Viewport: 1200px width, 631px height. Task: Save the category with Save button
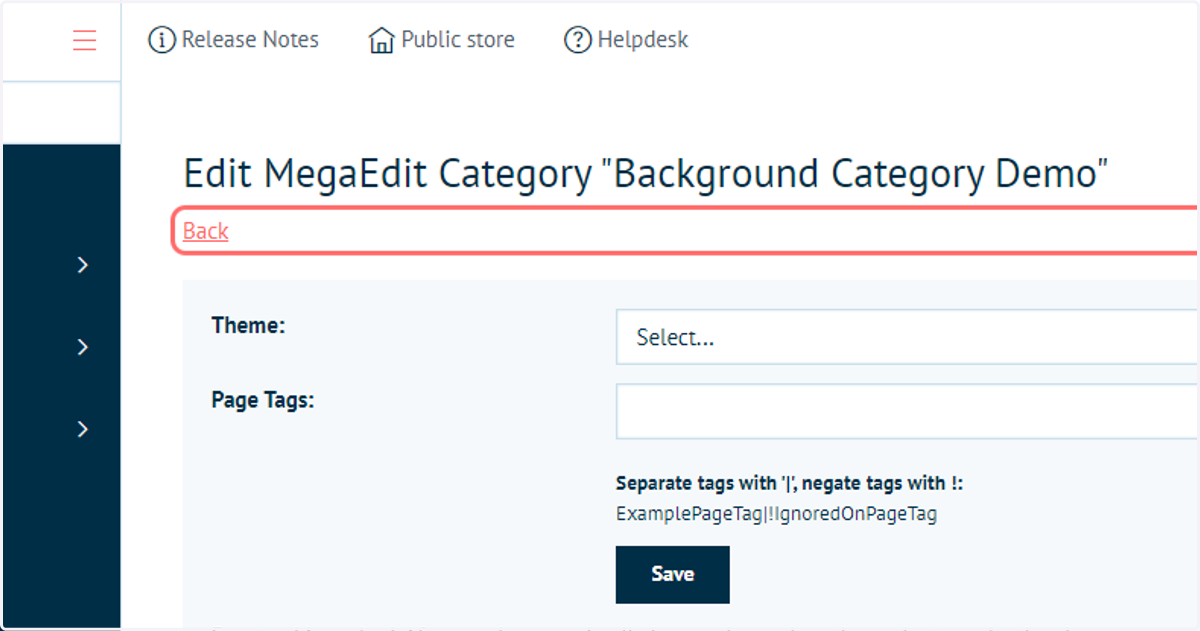[673, 574]
